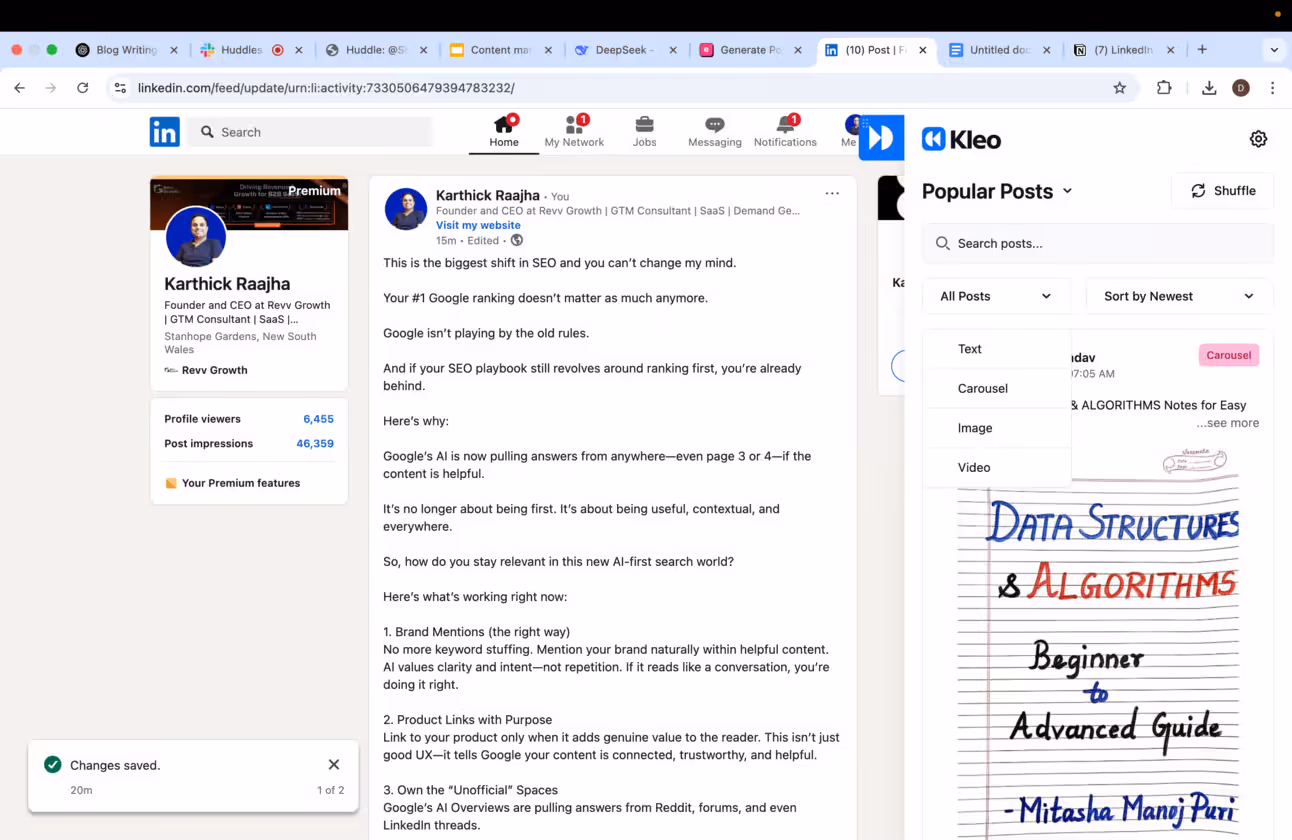Open post options three-dot menu
1292x840 pixels.
[832, 193]
